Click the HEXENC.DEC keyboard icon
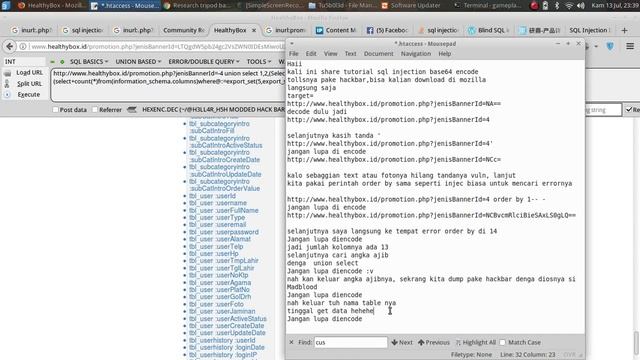The image size is (640, 360). (x=131, y=109)
